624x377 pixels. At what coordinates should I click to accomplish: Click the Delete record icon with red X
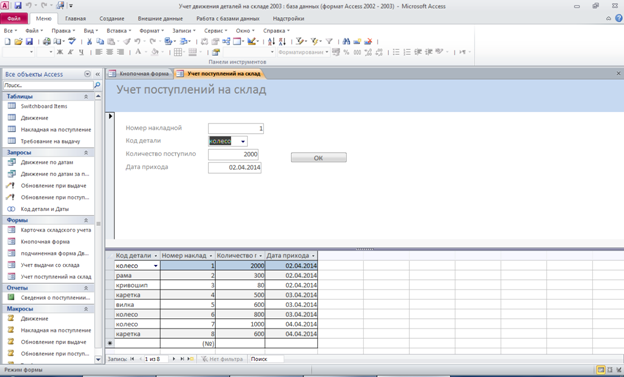pyautogui.click(x=368, y=41)
